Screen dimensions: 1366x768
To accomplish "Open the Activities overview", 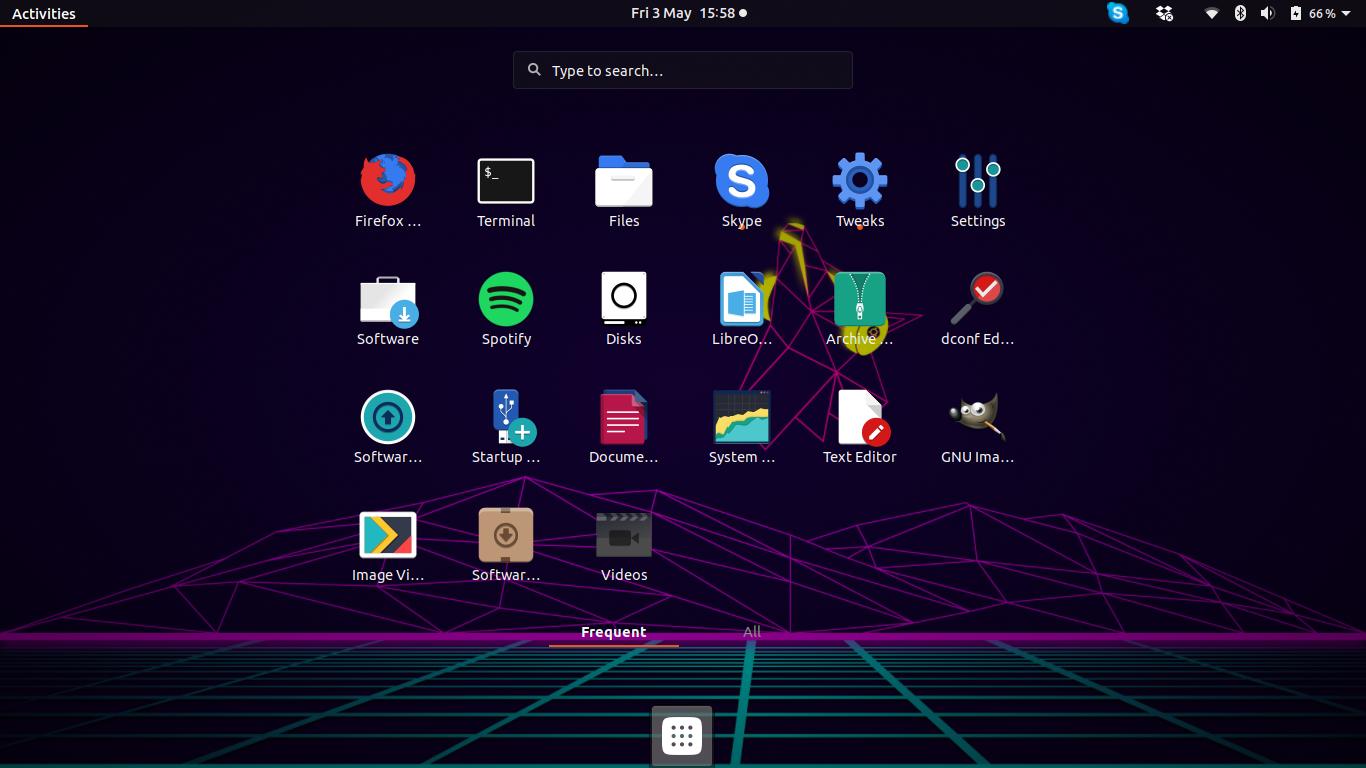I will point(43,13).
